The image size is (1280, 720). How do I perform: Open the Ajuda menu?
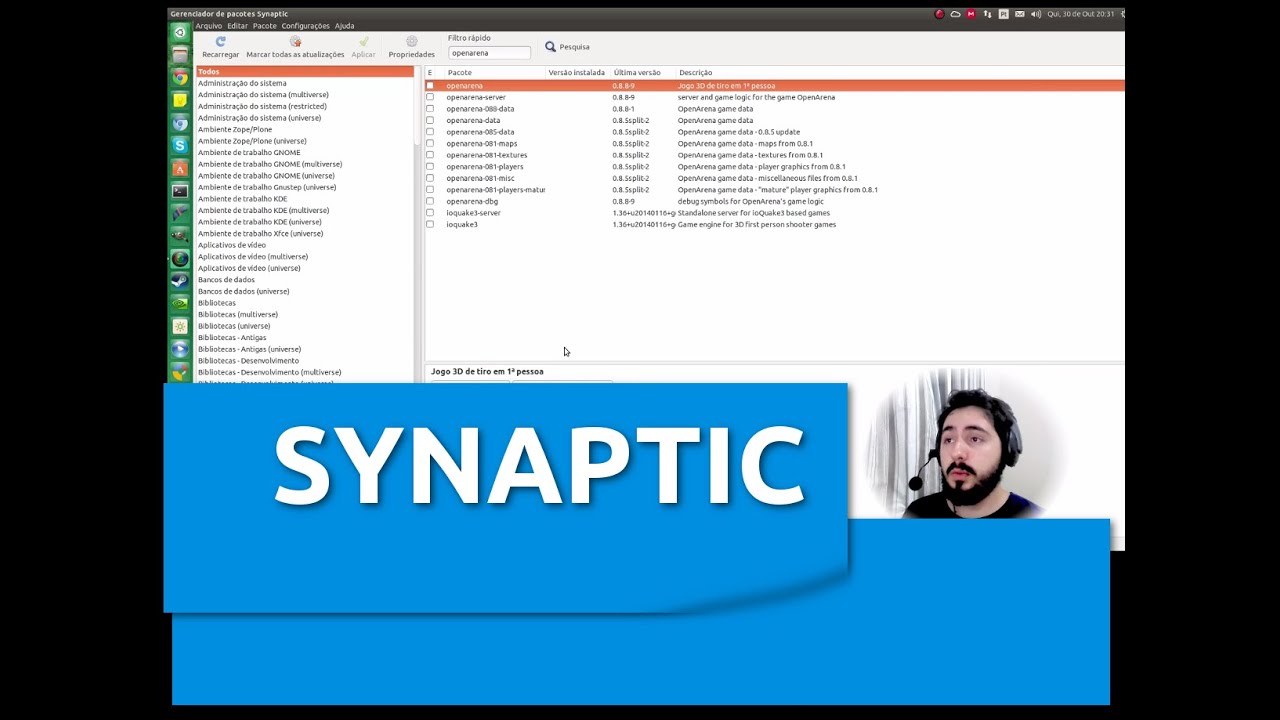point(344,26)
